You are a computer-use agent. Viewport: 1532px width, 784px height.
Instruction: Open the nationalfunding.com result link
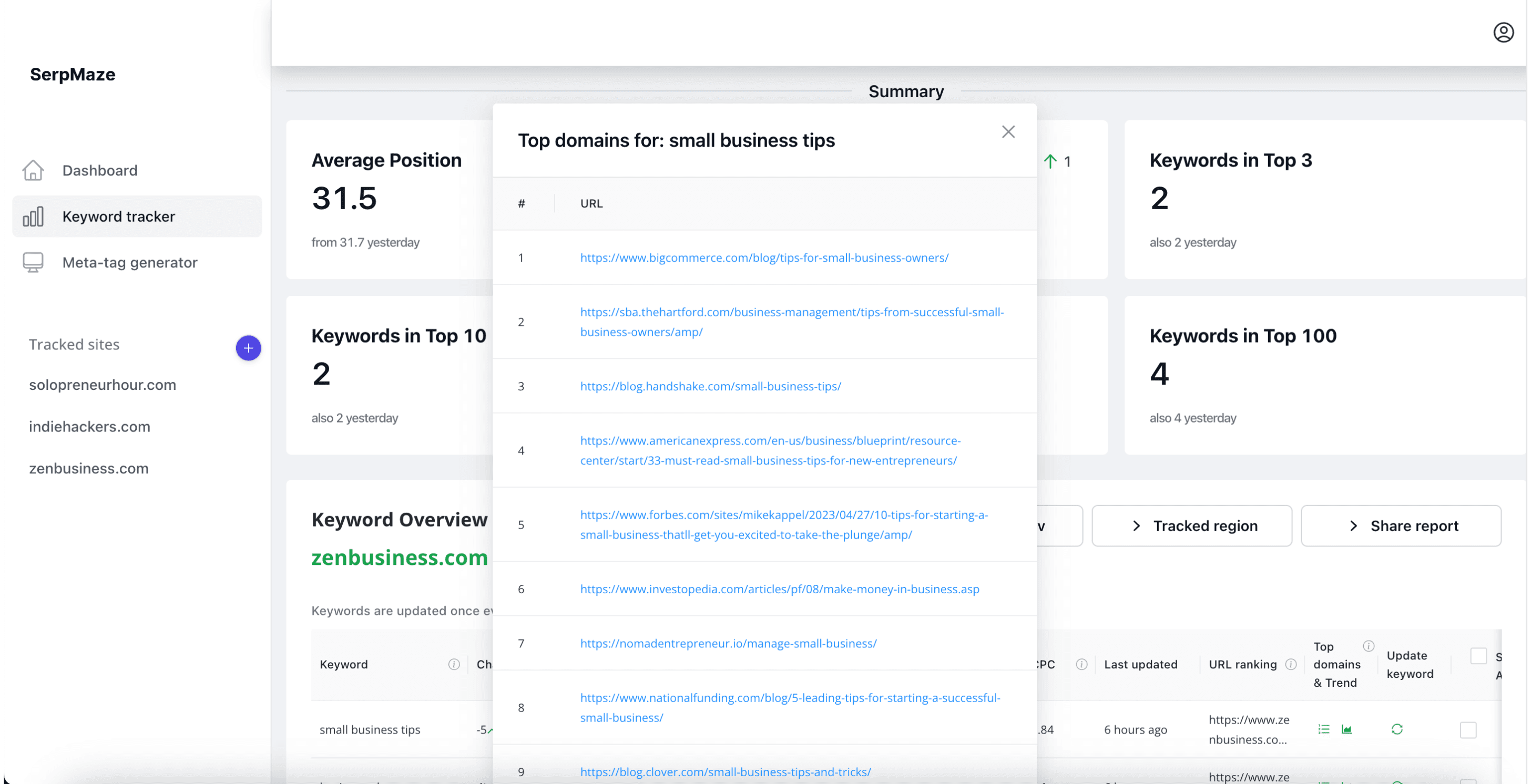(x=790, y=707)
